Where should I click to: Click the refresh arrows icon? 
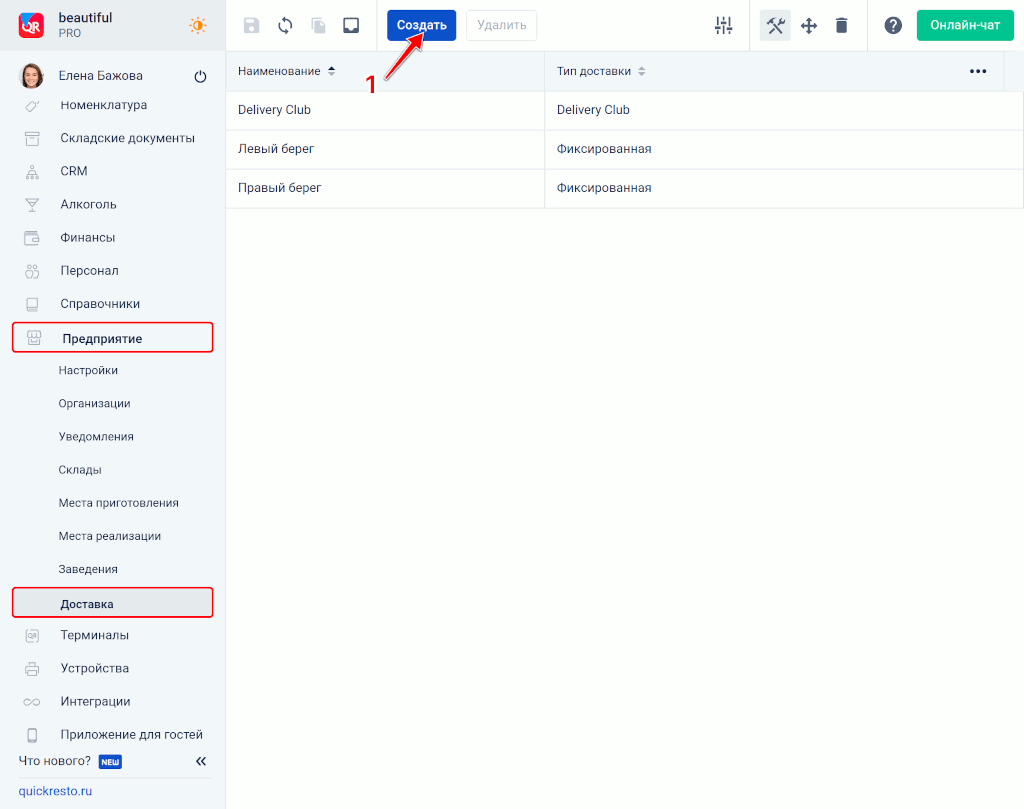click(285, 25)
